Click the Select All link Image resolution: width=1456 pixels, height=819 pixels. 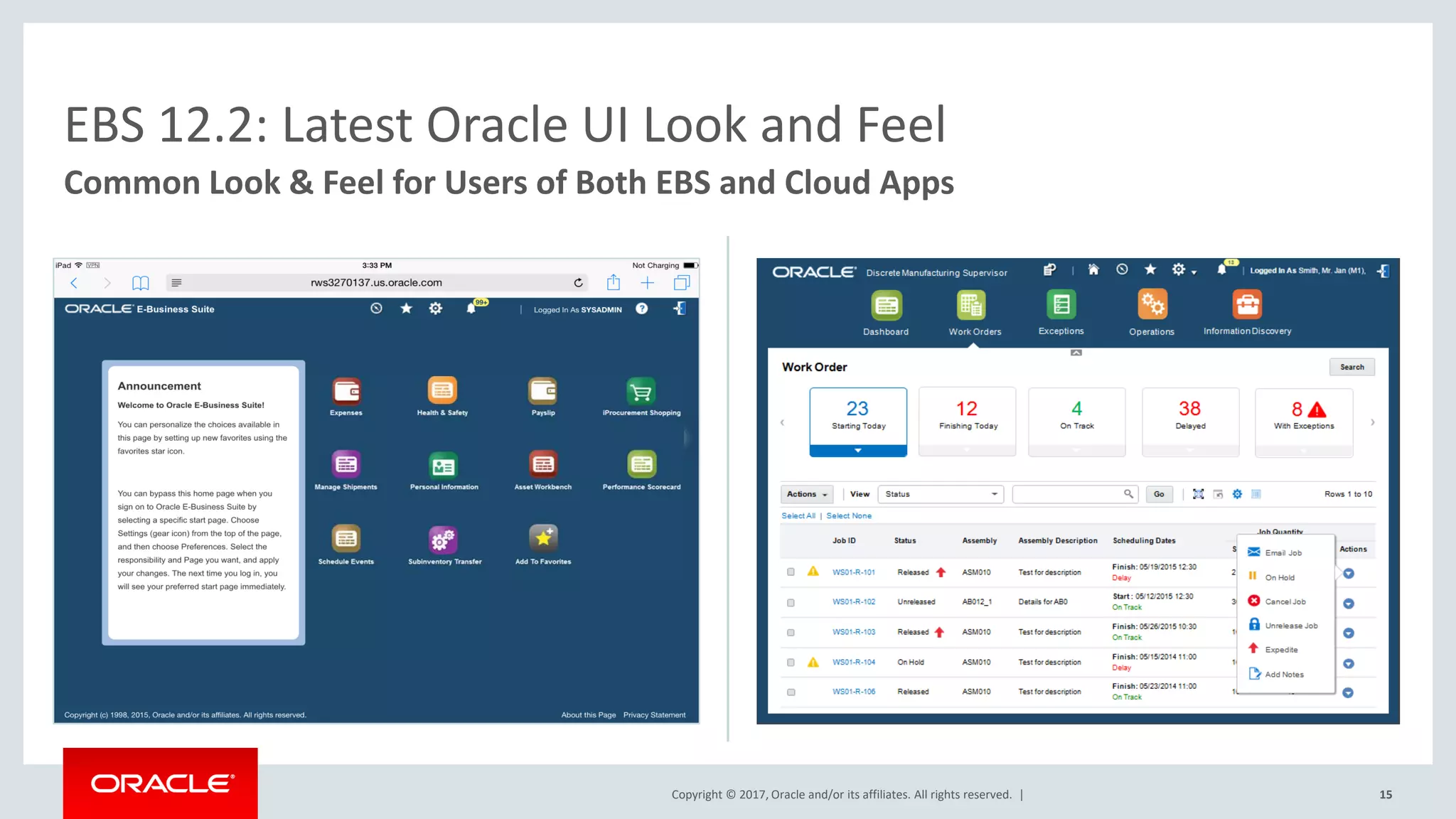(x=798, y=516)
